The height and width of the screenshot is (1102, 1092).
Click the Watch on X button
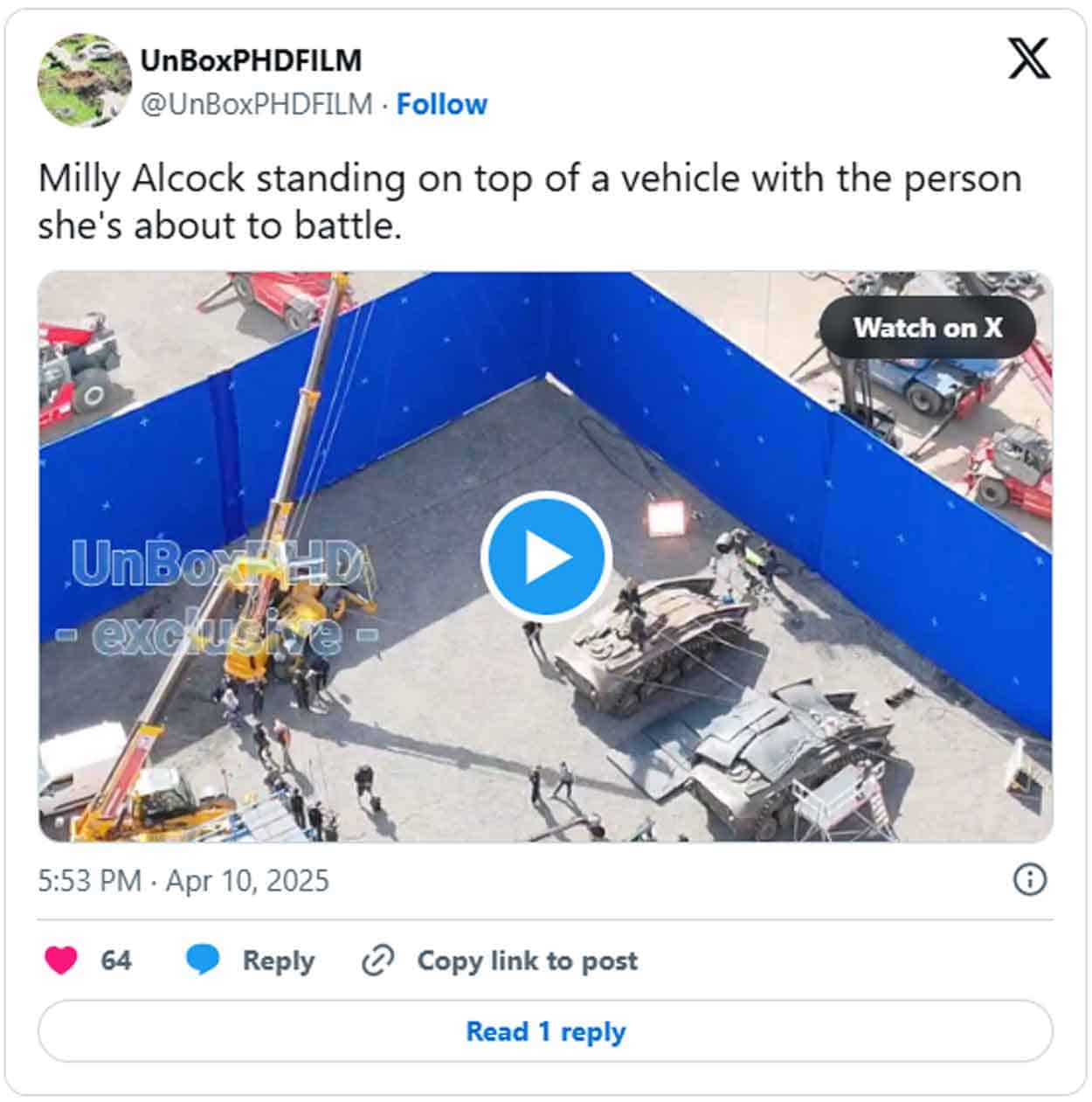click(928, 328)
